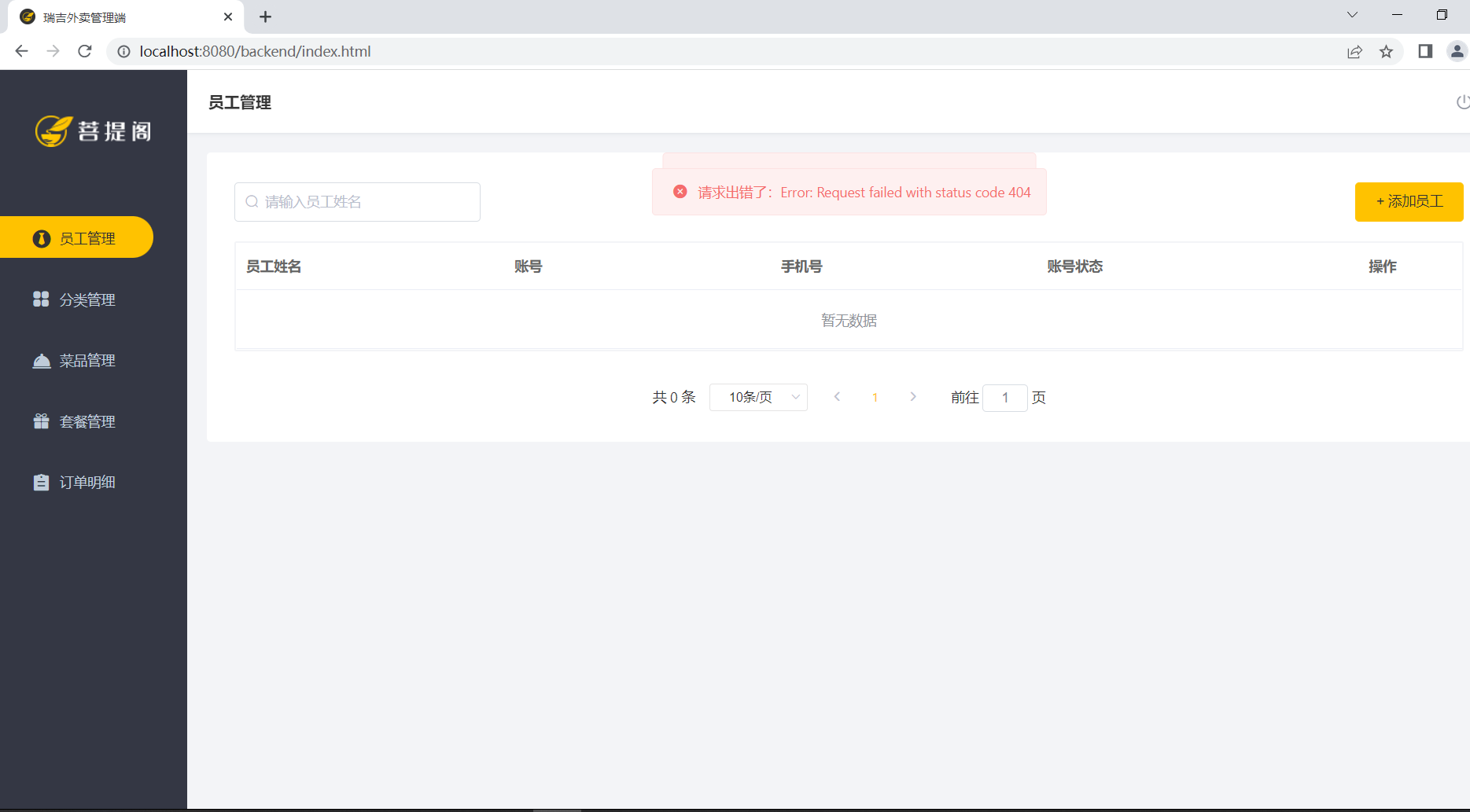Expand the 10条/页 page size dropdown

(x=758, y=397)
